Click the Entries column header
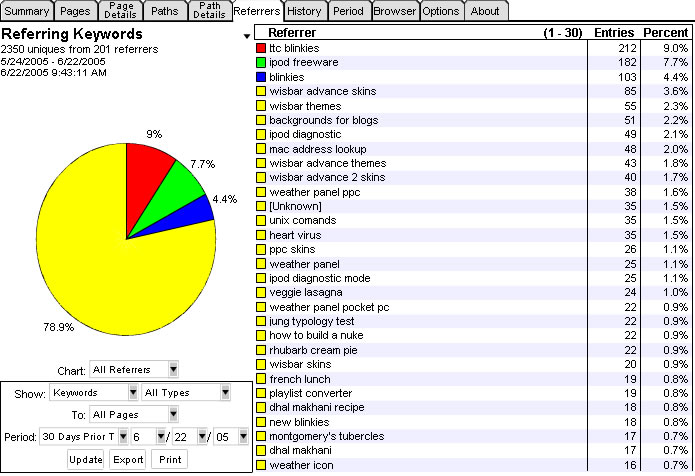 [613, 34]
